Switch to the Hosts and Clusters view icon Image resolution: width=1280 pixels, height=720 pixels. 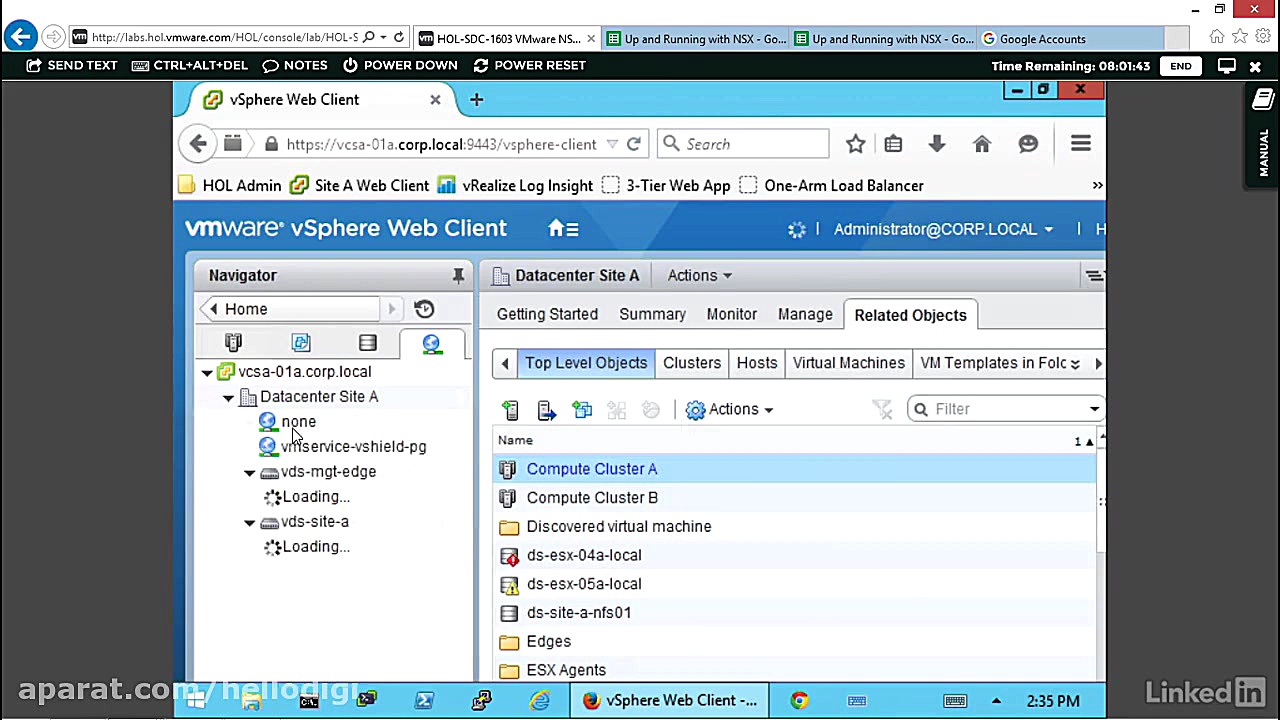pos(233,343)
